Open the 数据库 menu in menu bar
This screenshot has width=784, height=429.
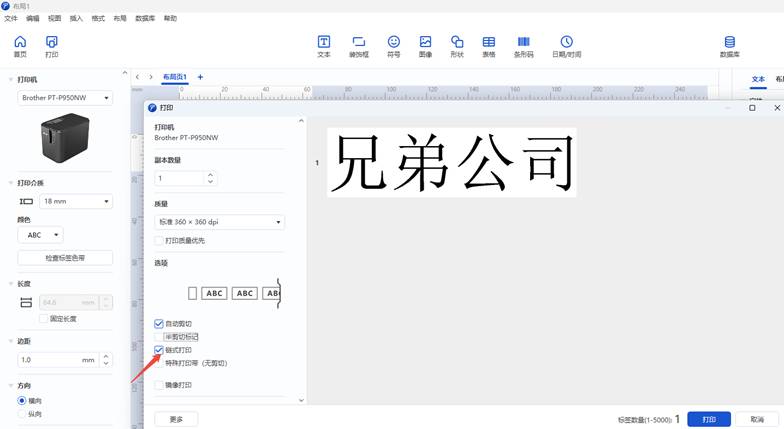[145, 18]
